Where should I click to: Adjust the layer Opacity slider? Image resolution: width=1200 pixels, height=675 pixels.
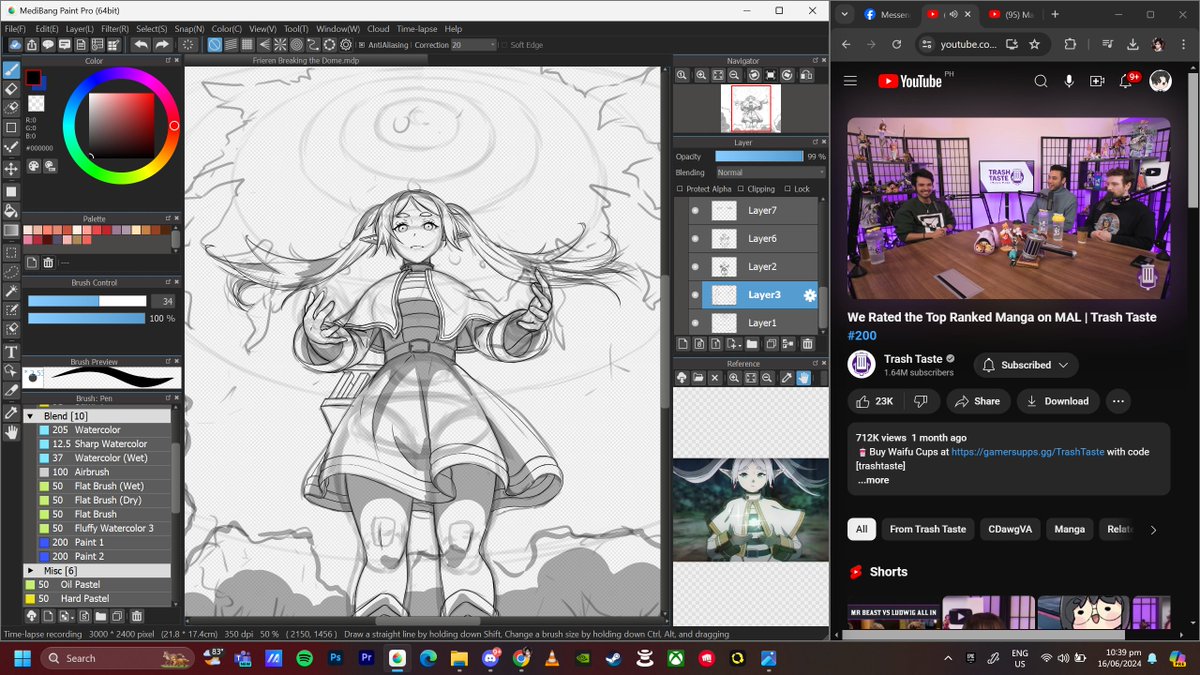[x=759, y=157]
